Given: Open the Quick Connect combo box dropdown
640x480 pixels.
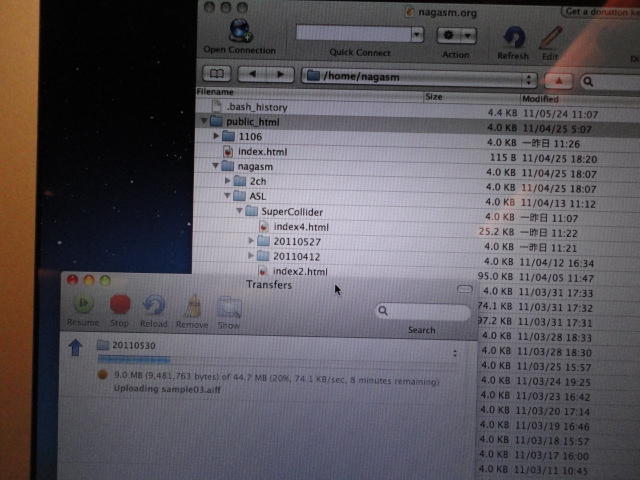Looking at the screenshot, I should 417,34.
